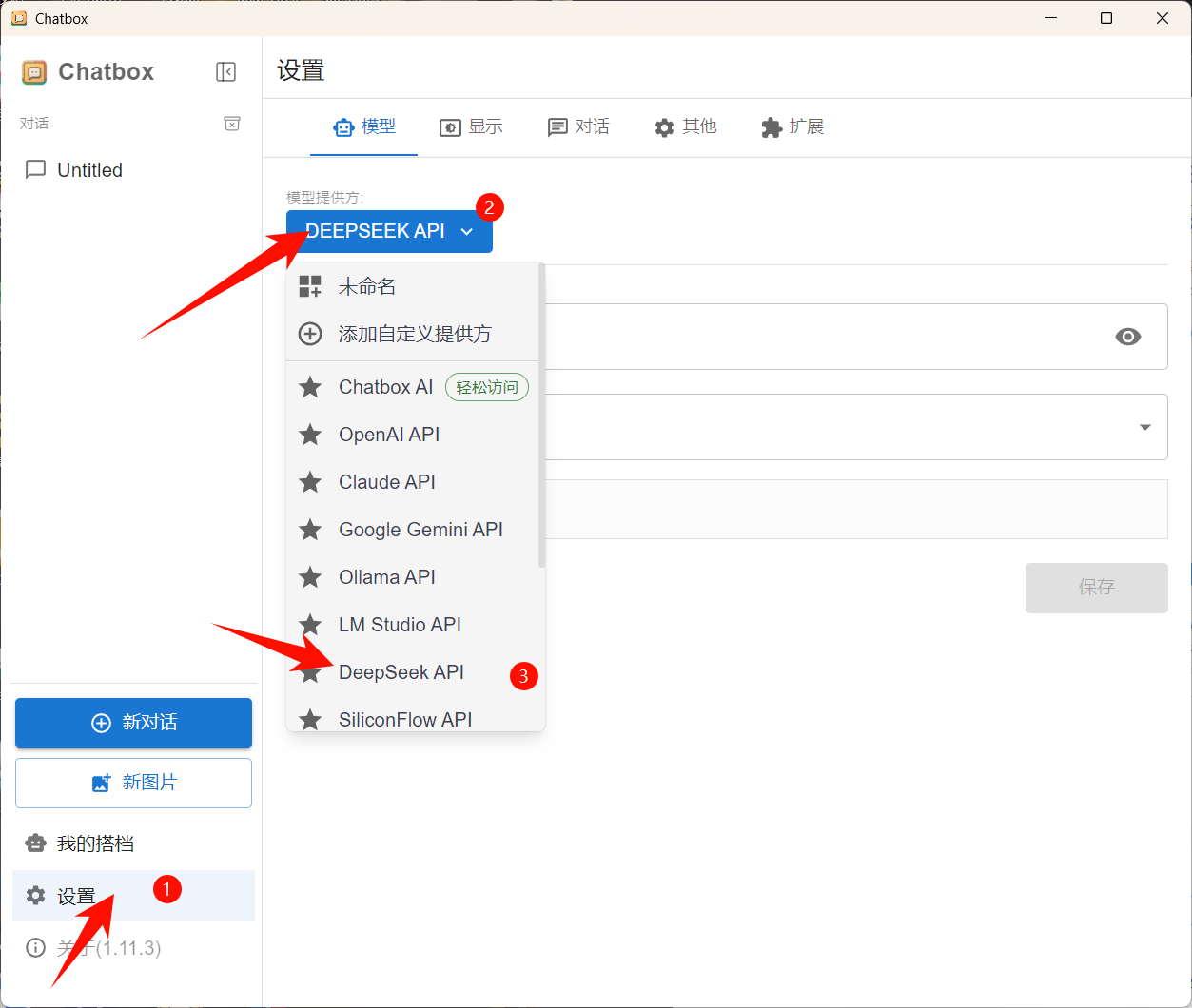Select OpenAI API provider
This screenshot has height=1008, width=1192.
(x=413, y=435)
